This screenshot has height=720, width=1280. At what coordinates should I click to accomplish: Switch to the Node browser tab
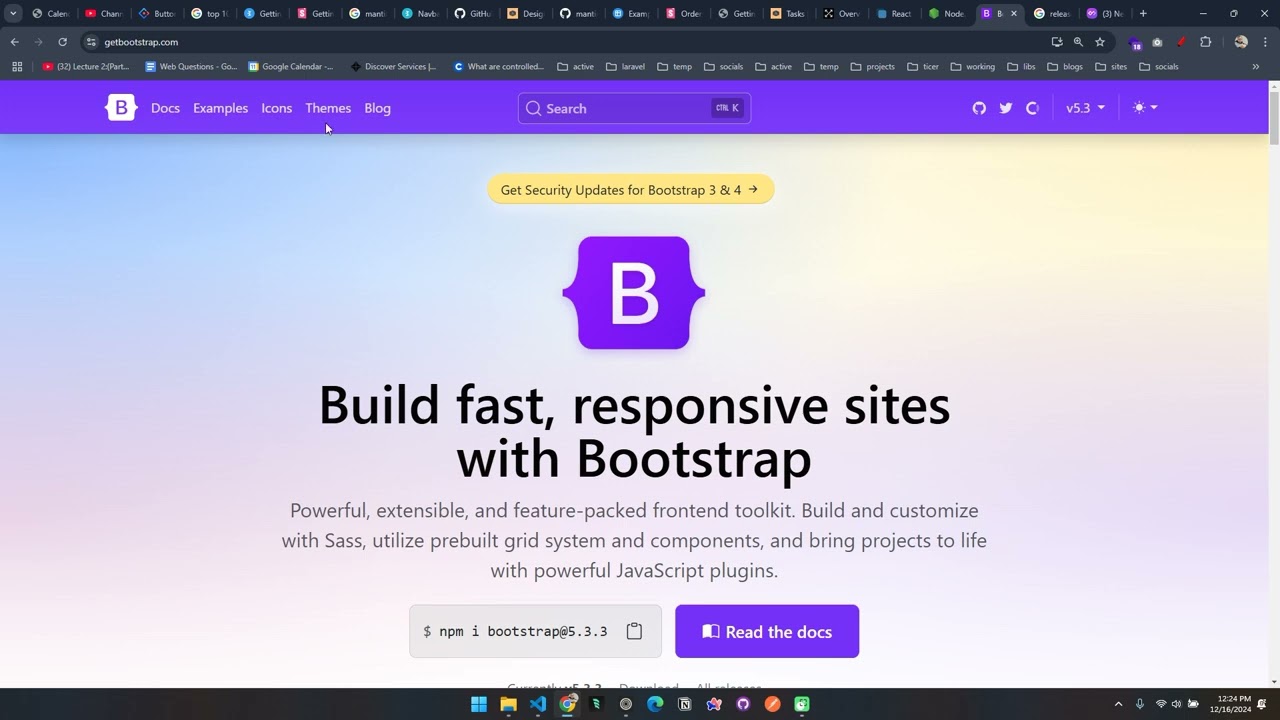click(946, 14)
